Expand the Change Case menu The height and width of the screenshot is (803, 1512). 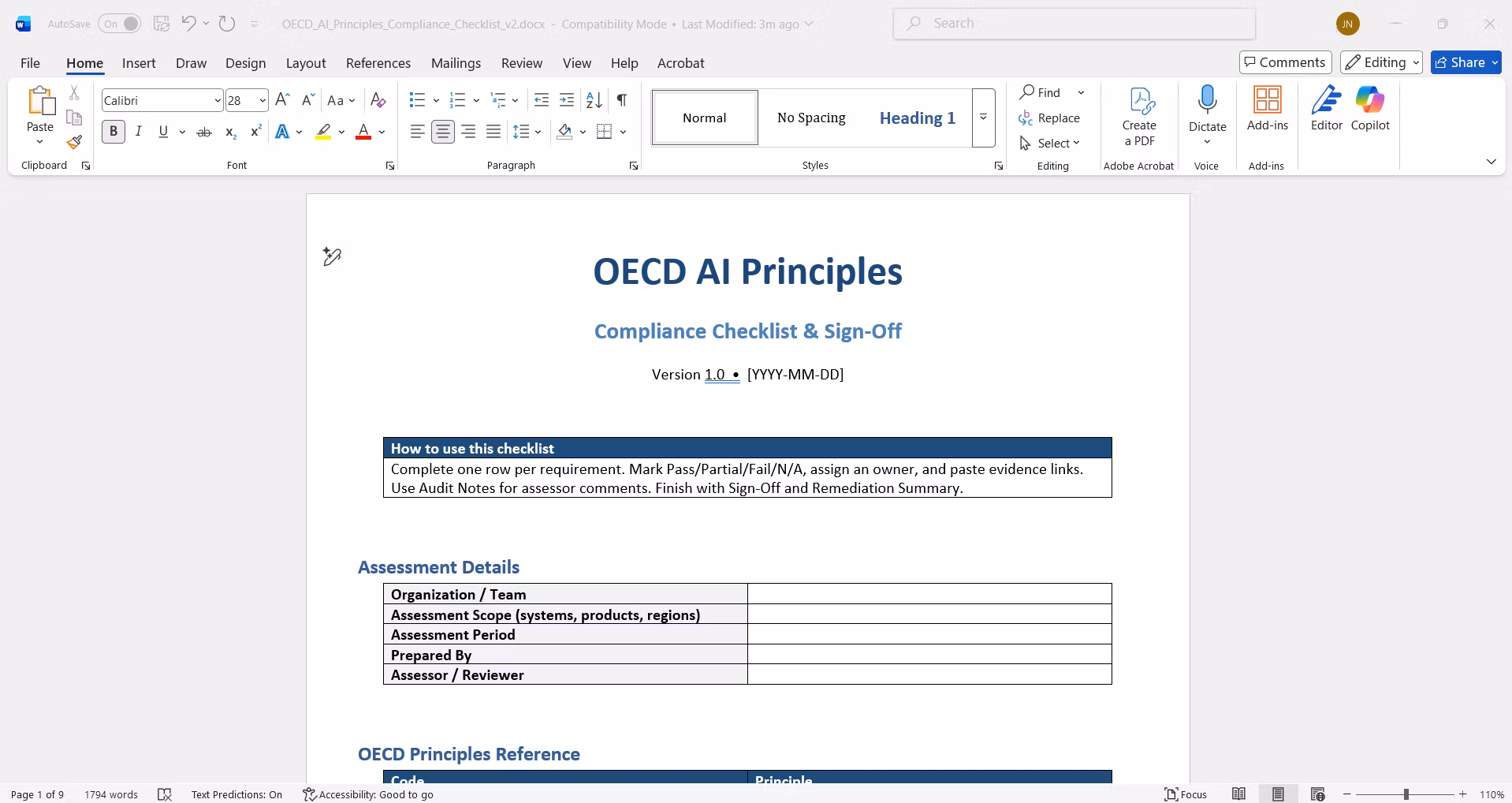coord(341,100)
